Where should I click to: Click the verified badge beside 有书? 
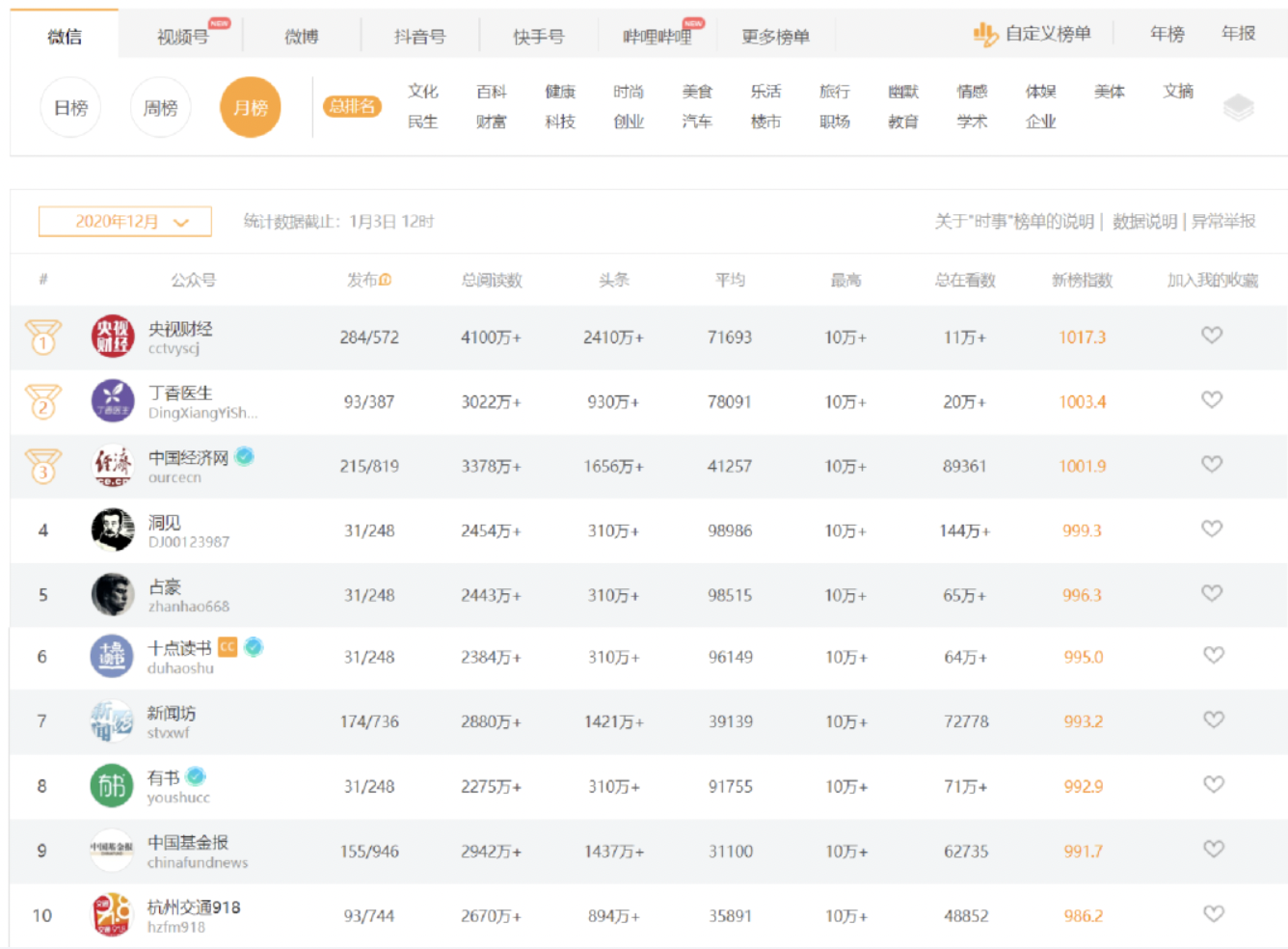point(196,776)
